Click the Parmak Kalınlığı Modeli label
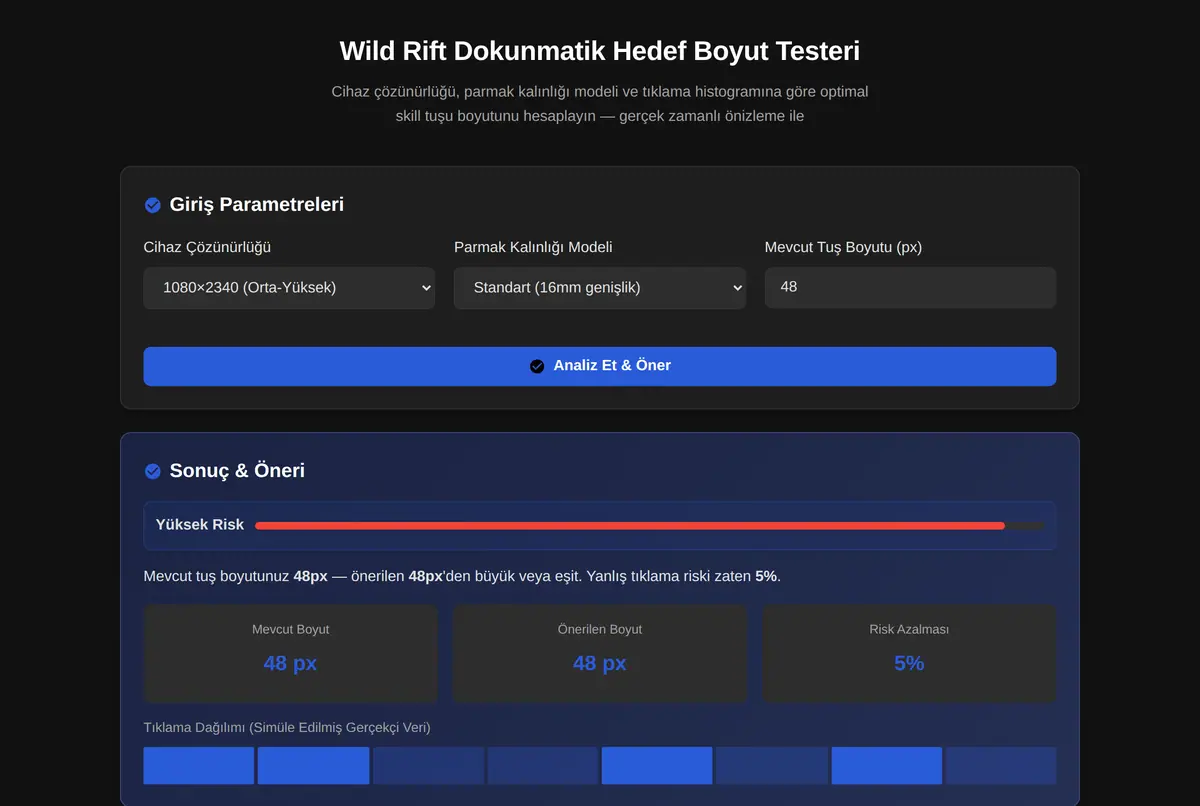The height and width of the screenshot is (806, 1200). pyautogui.click(x=533, y=247)
